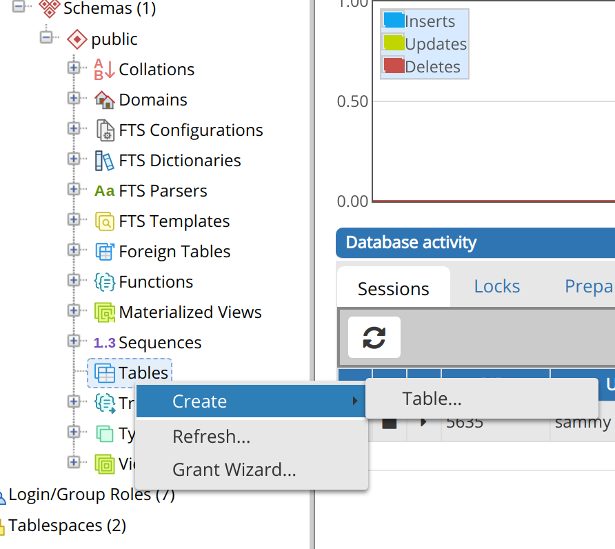Click the Types icon in tree
The width and height of the screenshot is (615, 549).
pos(105,434)
